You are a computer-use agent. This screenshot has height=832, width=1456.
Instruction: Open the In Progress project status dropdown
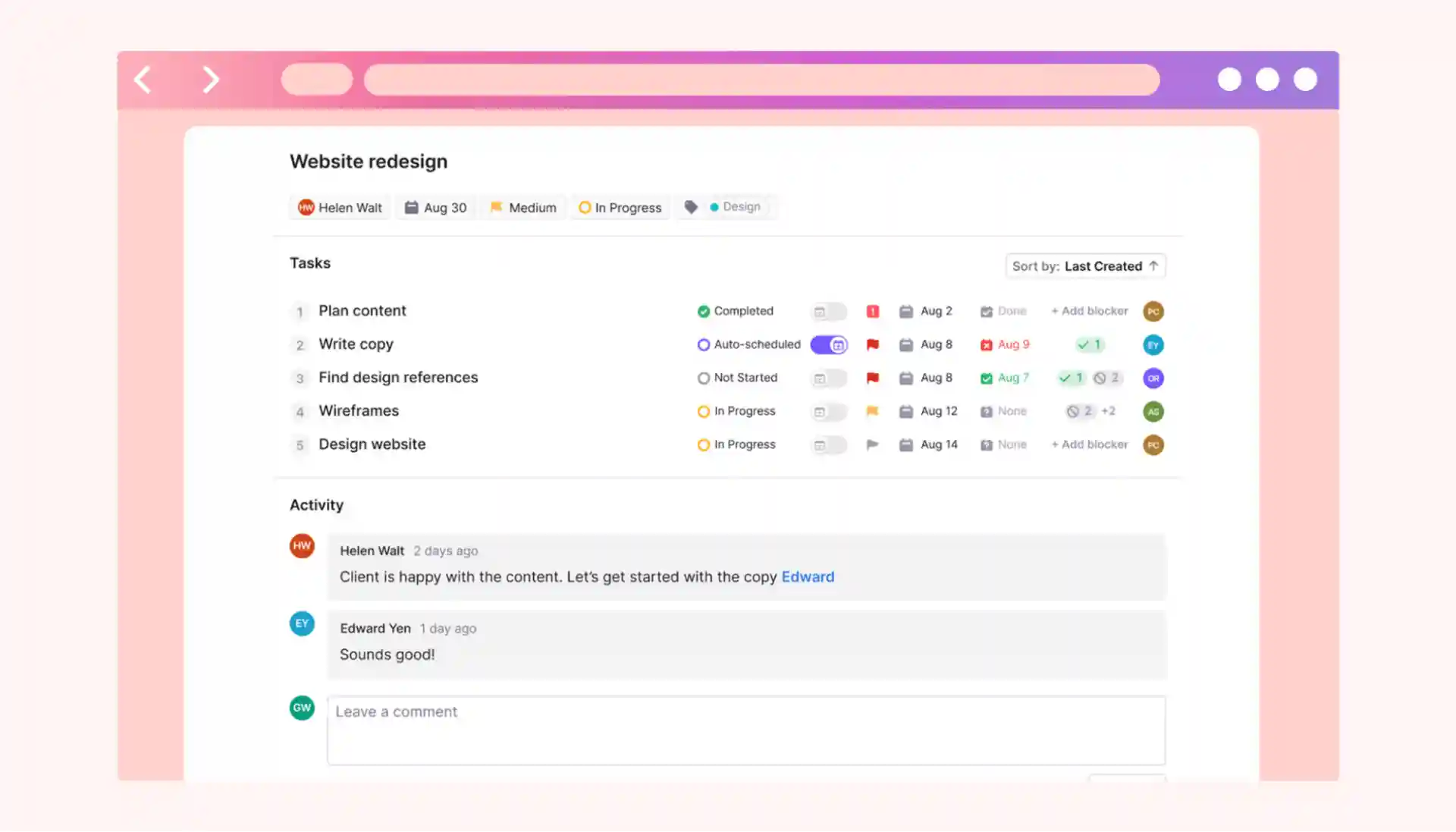pyautogui.click(x=620, y=208)
